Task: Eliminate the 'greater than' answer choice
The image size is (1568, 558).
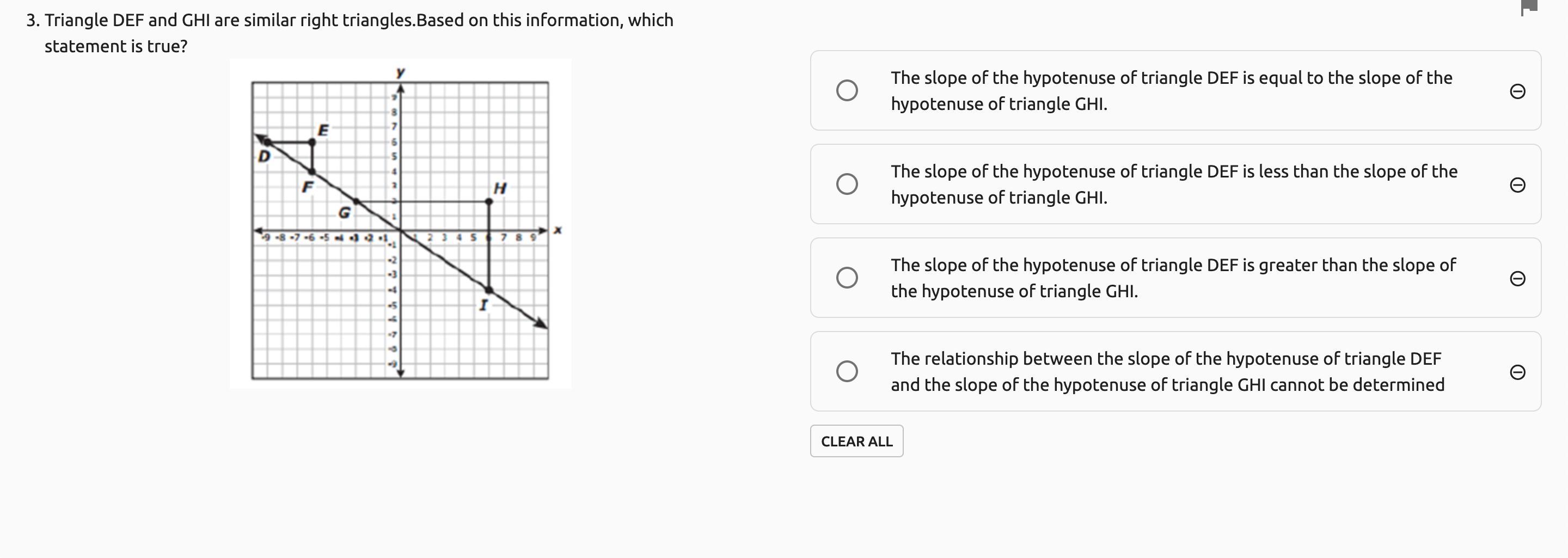Action: [1517, 279]
